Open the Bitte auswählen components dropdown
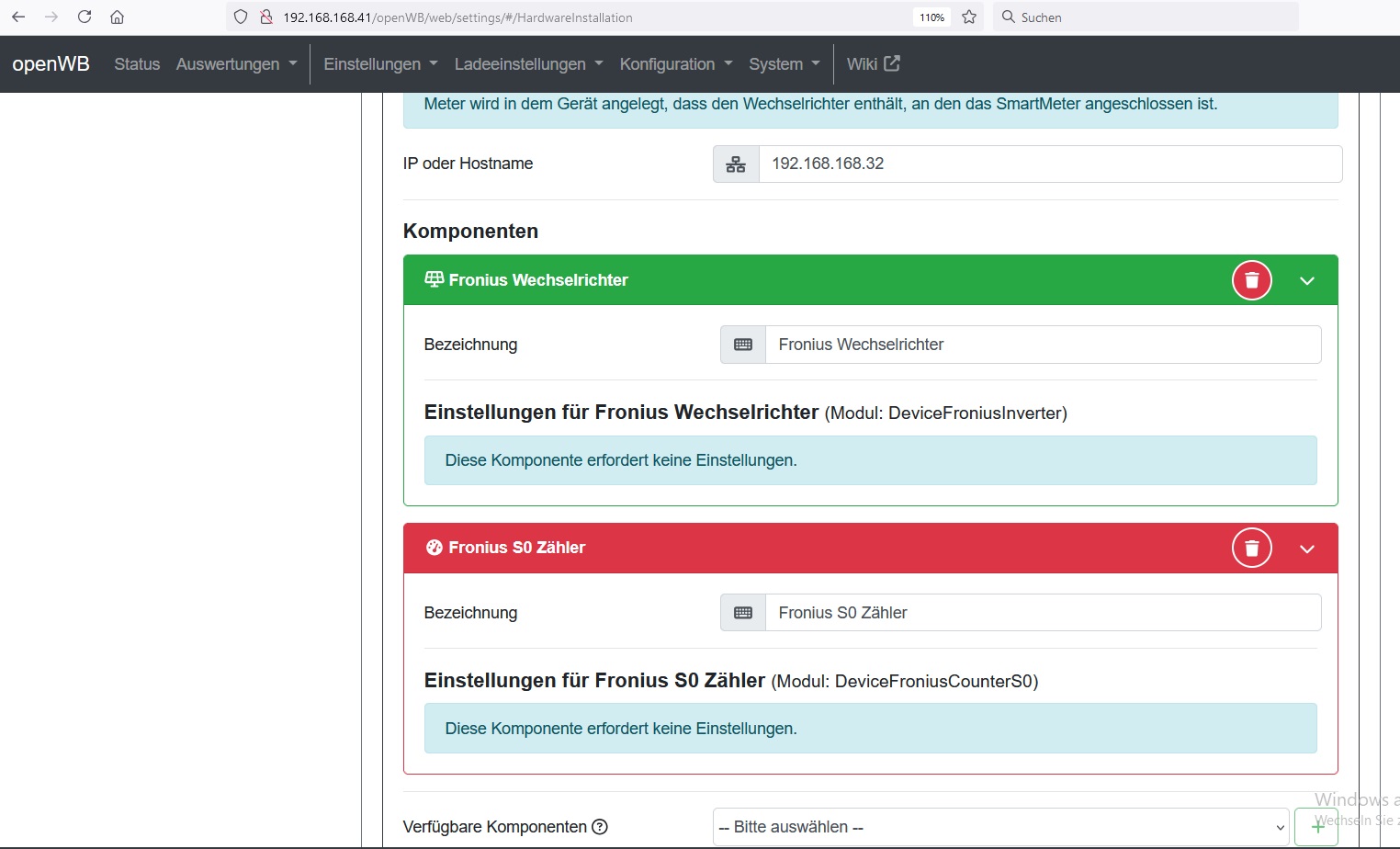This screenshot has height=849, width=1400. tap(1001, 827)
